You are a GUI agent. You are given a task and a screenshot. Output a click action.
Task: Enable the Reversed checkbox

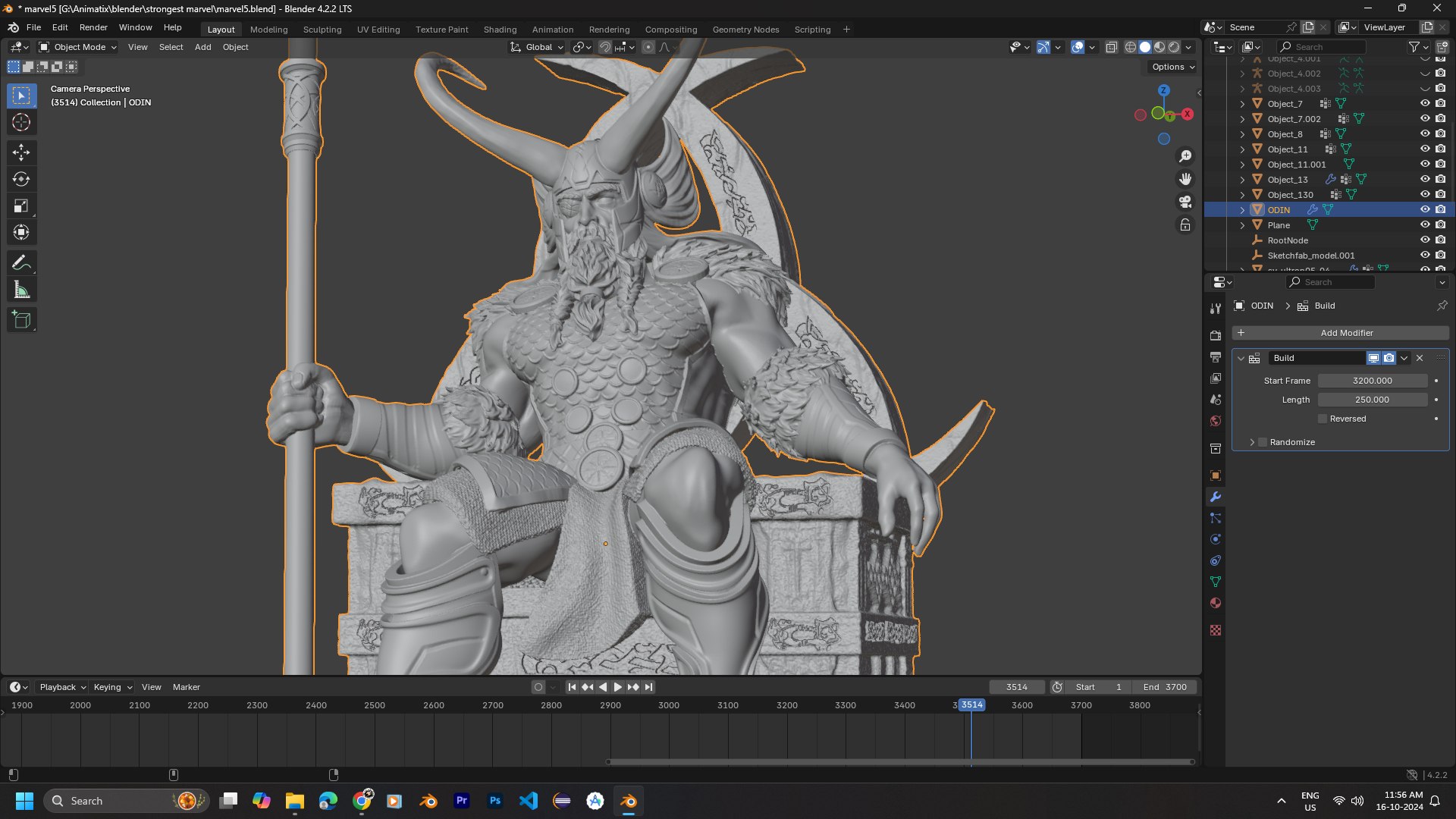1323,419
